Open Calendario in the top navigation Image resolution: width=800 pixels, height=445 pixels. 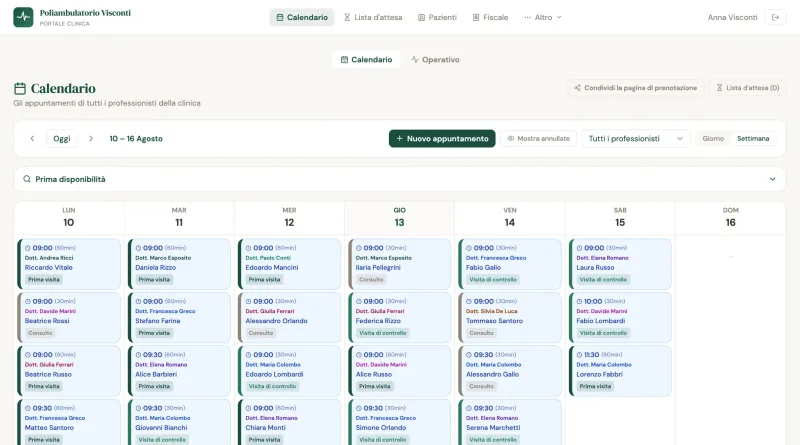[302, 17]
